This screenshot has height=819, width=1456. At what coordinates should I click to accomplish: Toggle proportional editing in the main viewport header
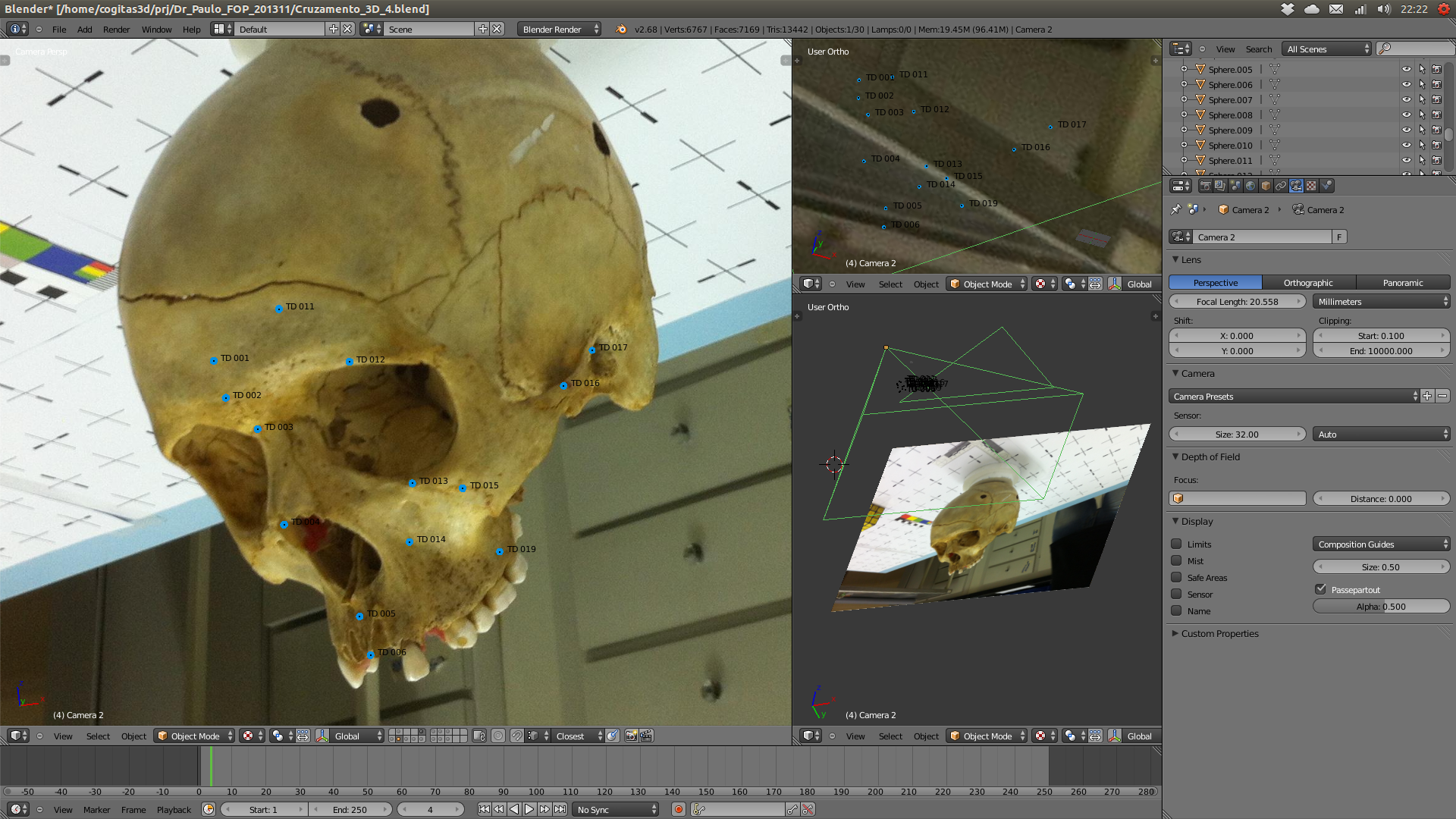coord(498,736)
